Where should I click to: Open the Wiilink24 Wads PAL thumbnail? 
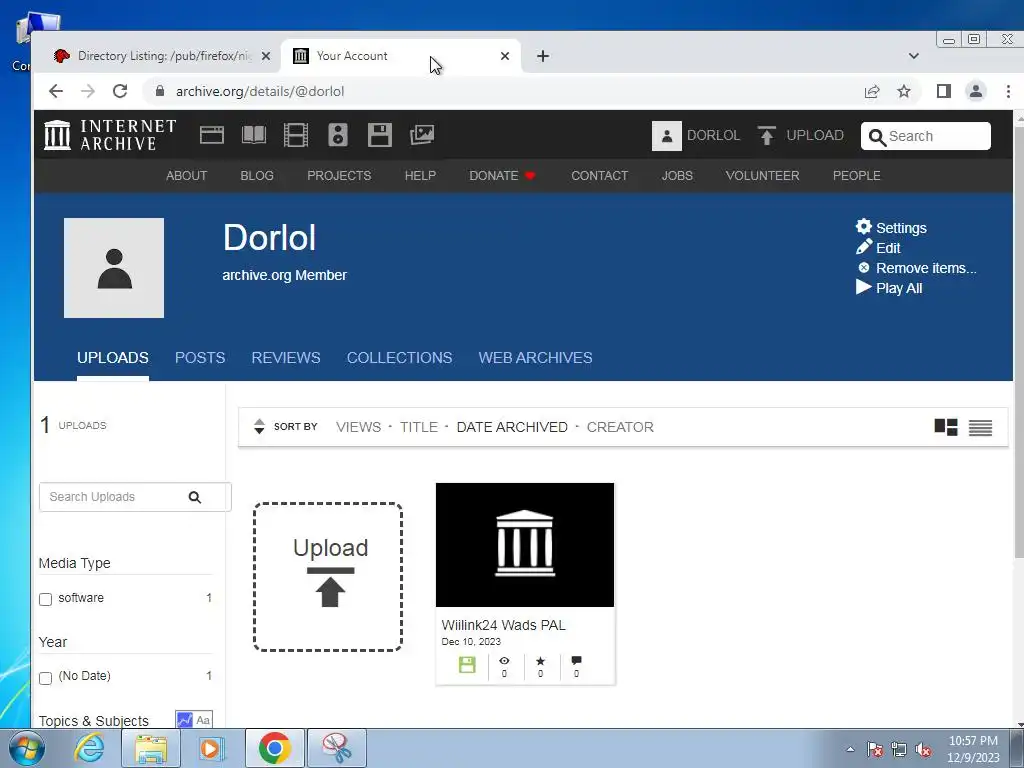tap(525, 545)
